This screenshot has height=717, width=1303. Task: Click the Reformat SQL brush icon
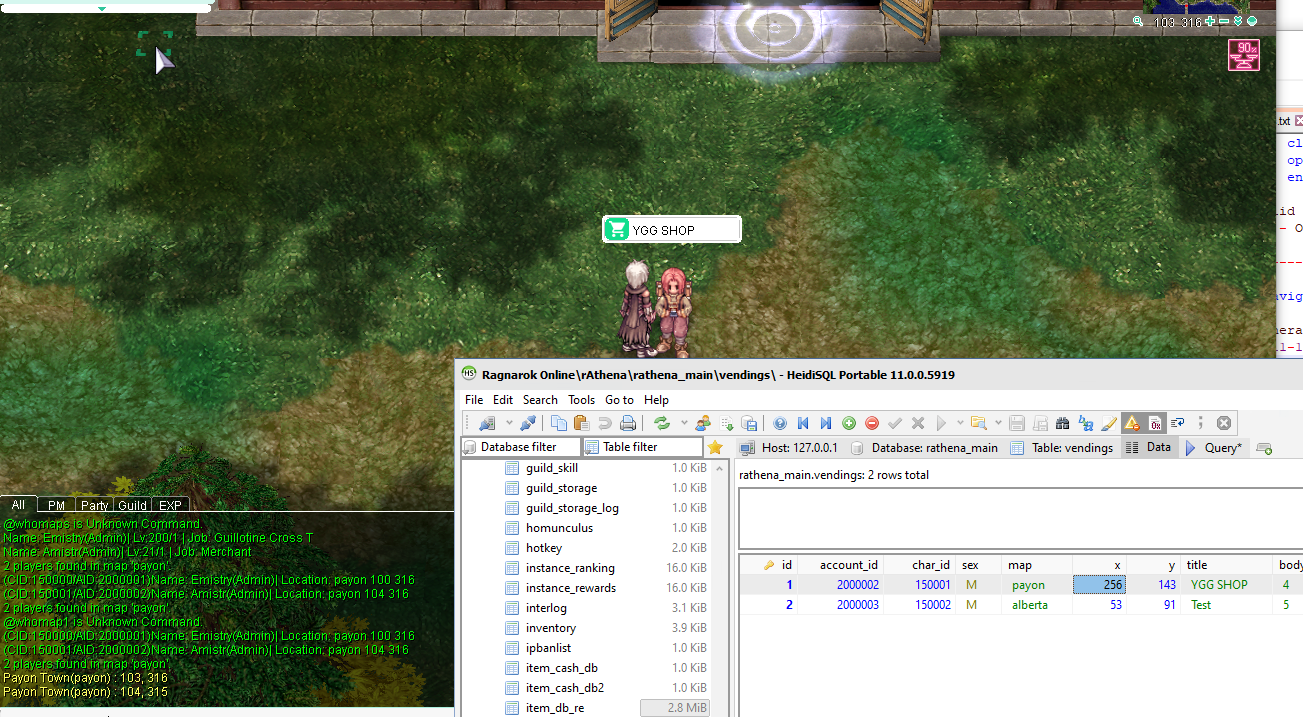click(1109, 423)
